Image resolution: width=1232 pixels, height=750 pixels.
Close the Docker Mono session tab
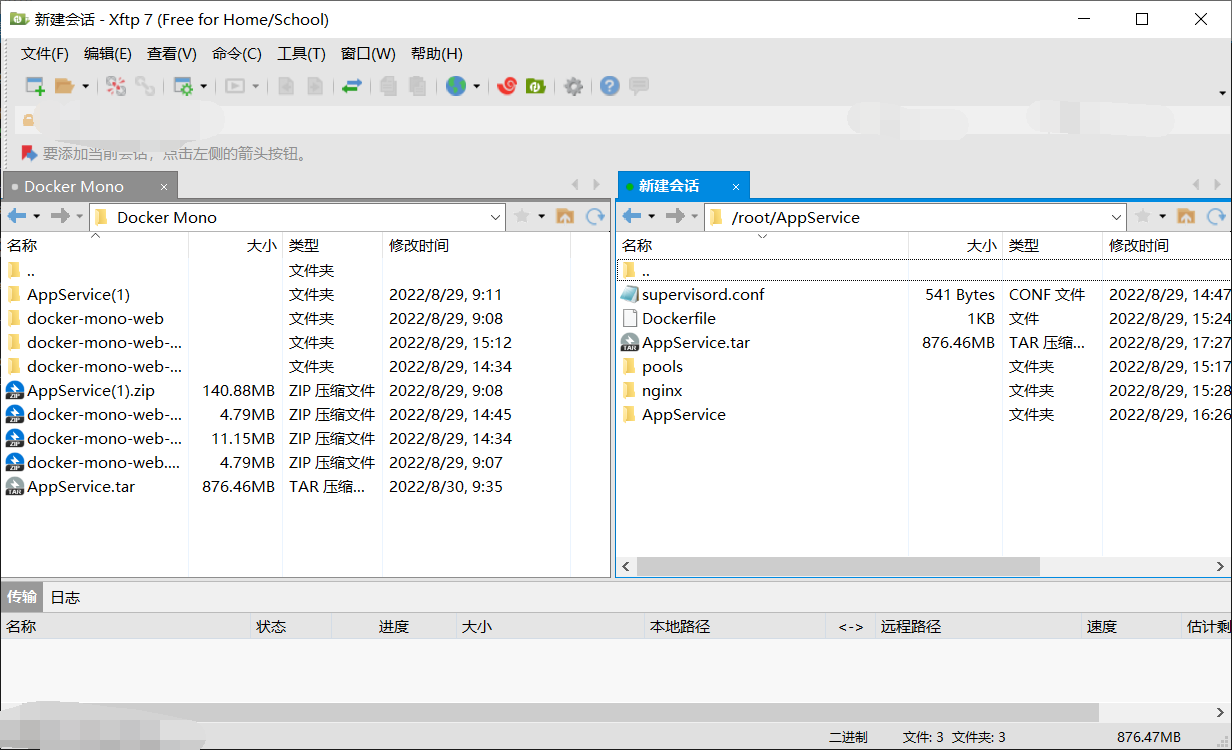point(163,185)
